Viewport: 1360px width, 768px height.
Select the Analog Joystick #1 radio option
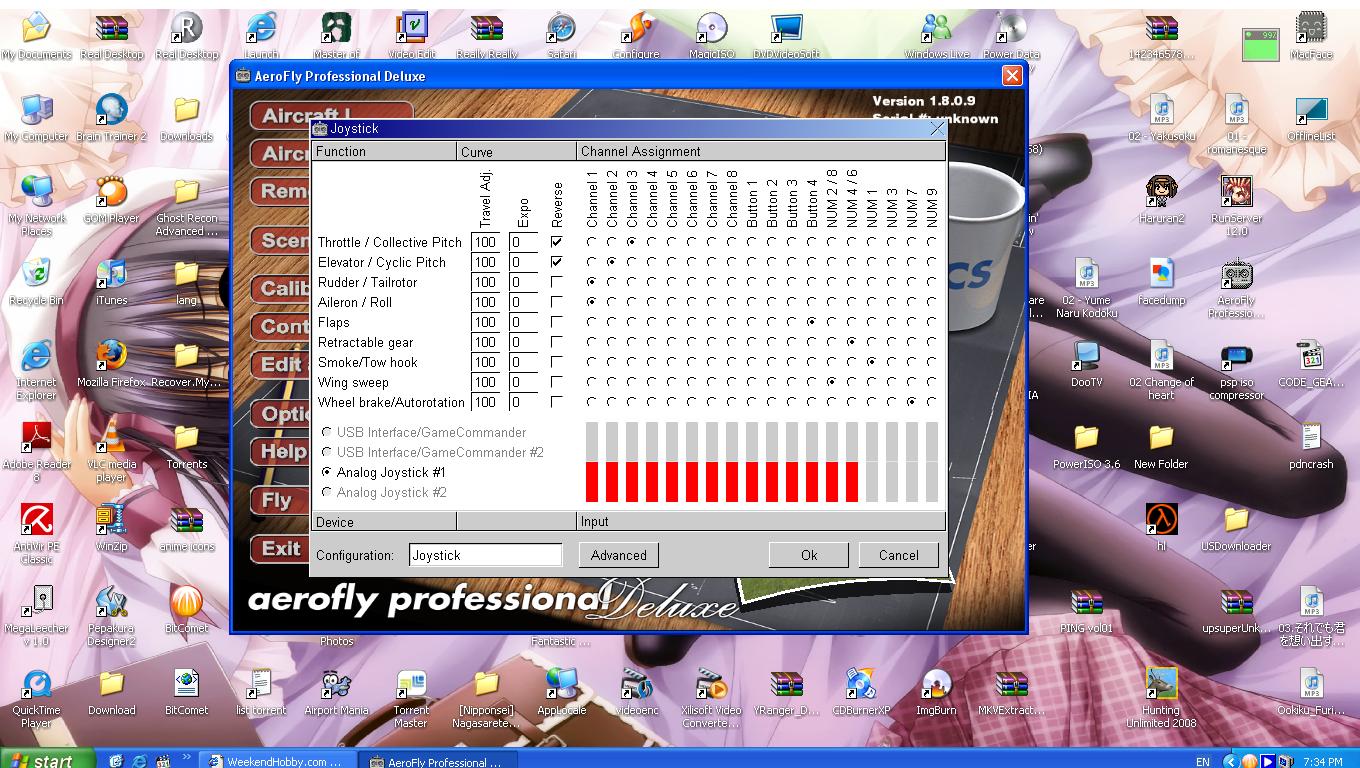click(327, 472)
